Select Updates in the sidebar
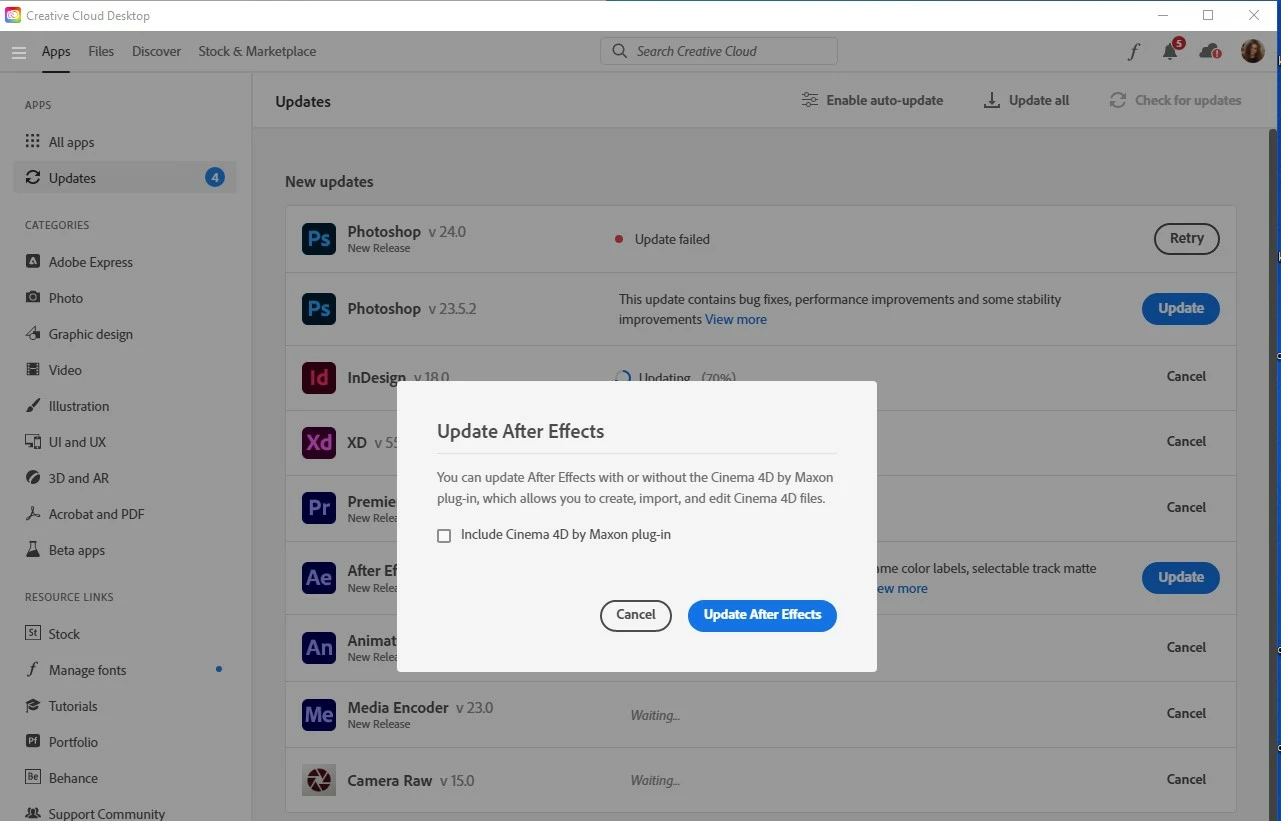1281x821 pixels. pos(125,178)
